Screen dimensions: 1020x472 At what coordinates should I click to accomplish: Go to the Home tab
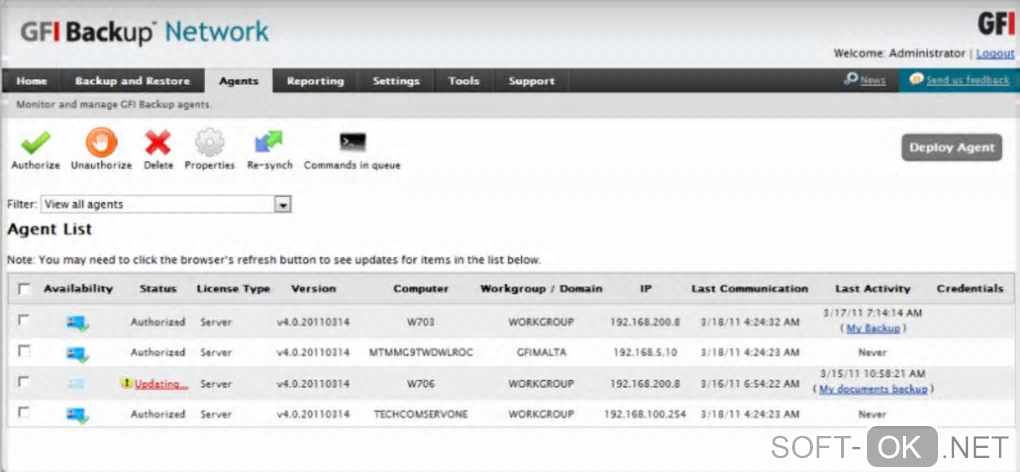32,81
